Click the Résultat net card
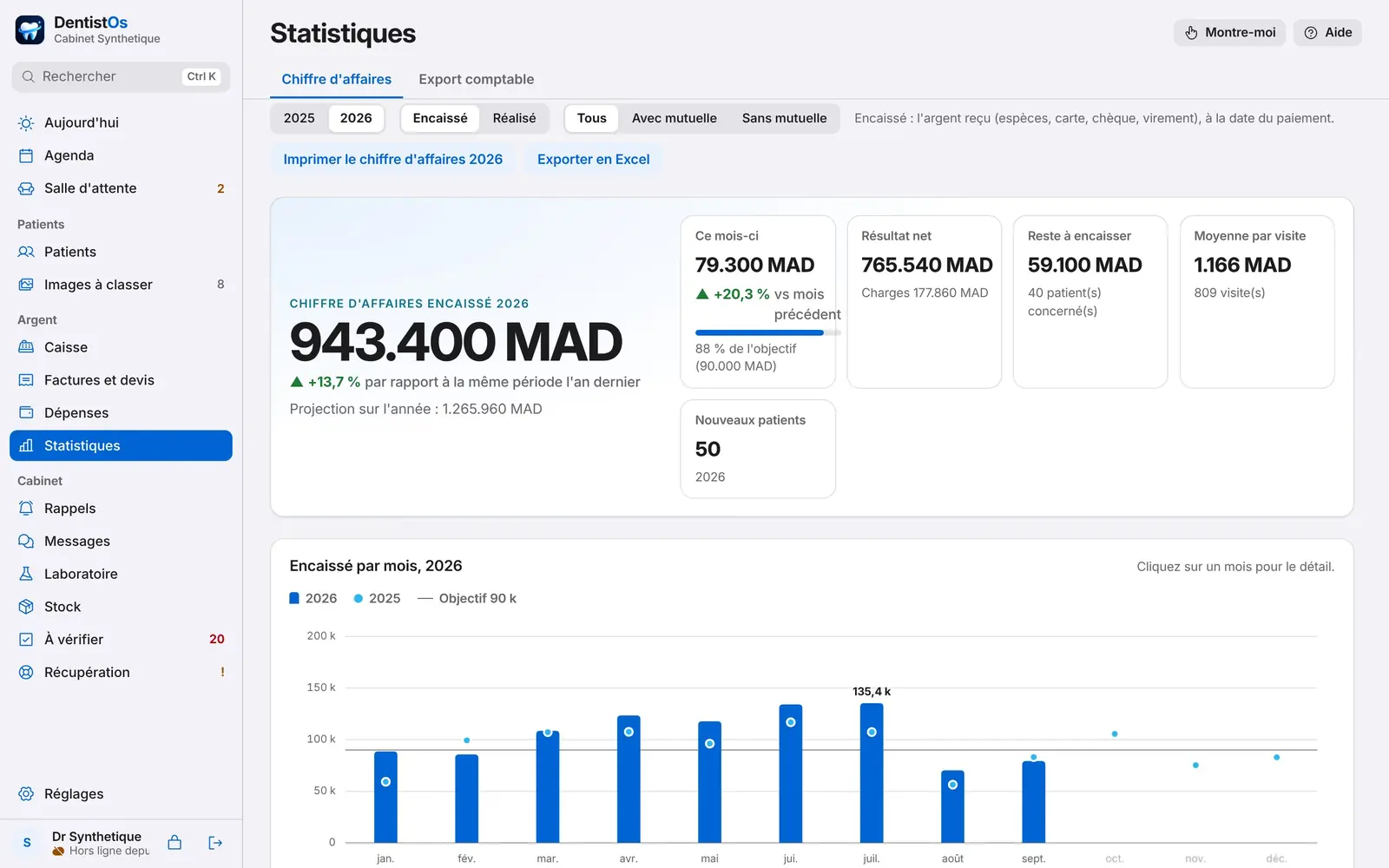Screen dimensions: 1389x868 [x=925, y=302]
